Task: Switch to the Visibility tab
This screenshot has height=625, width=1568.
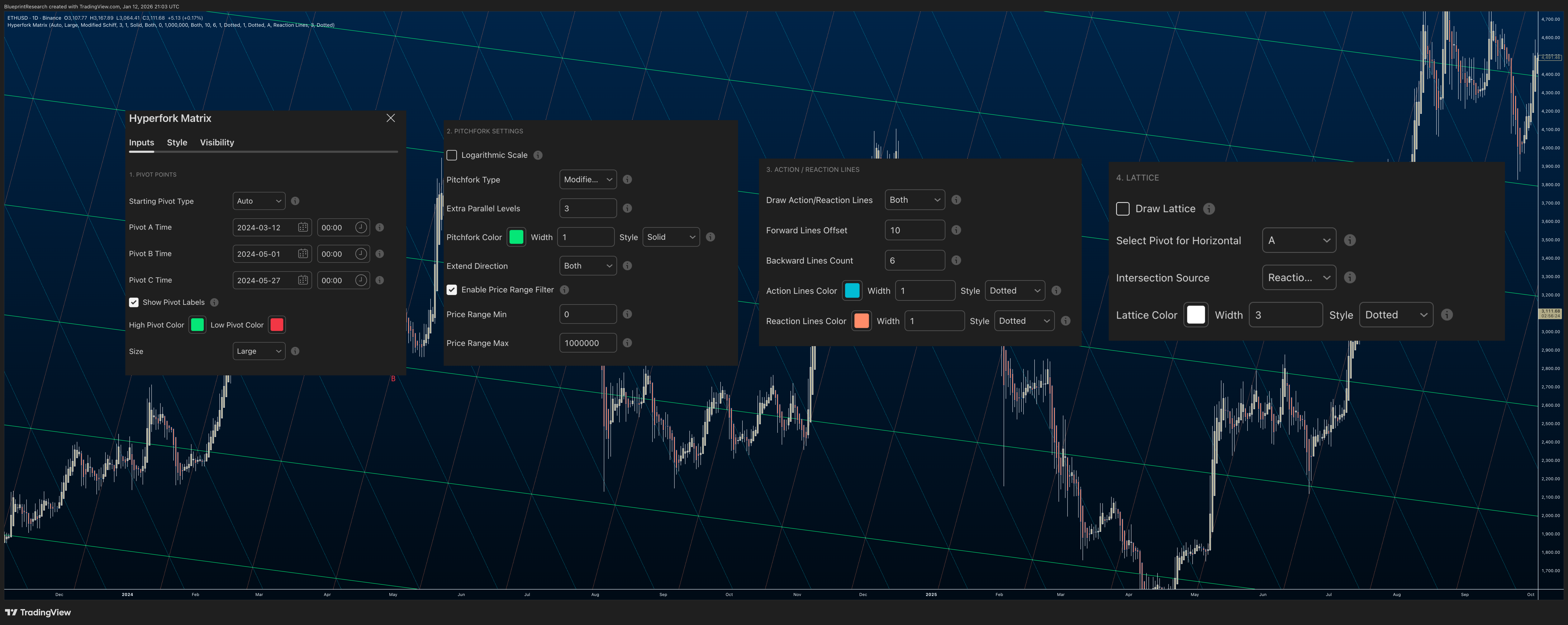Action: (x=217, y=142)
